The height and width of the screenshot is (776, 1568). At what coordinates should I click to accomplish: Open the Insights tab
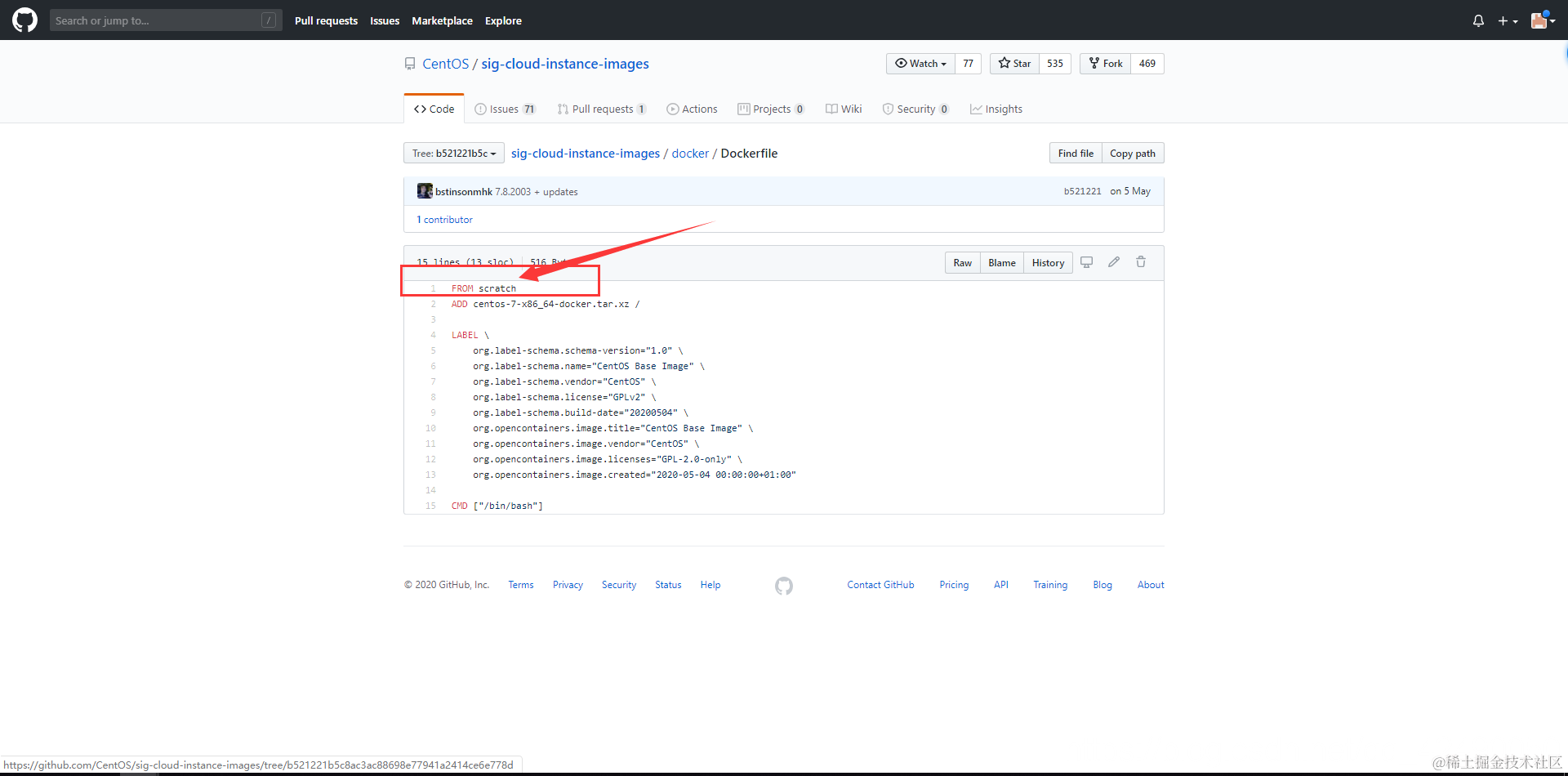(996, 109)
